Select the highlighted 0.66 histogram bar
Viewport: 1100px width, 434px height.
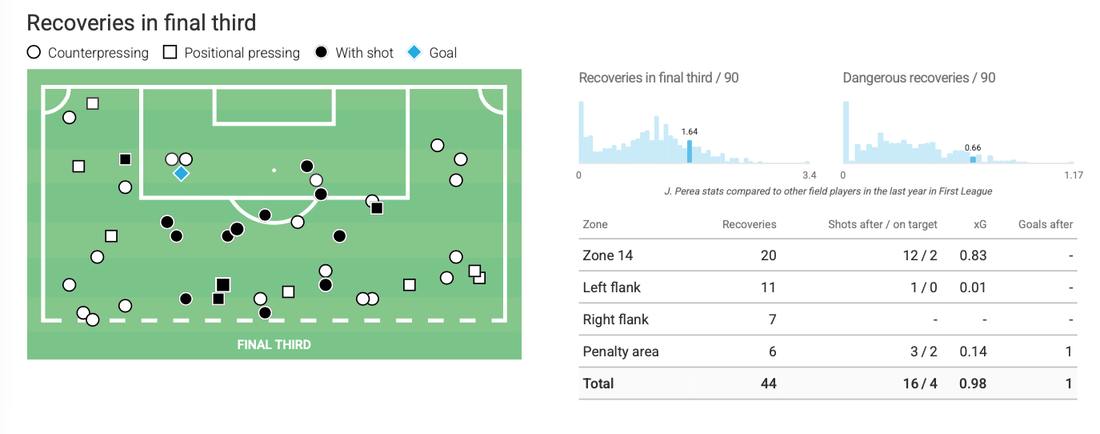click(972, 159)
